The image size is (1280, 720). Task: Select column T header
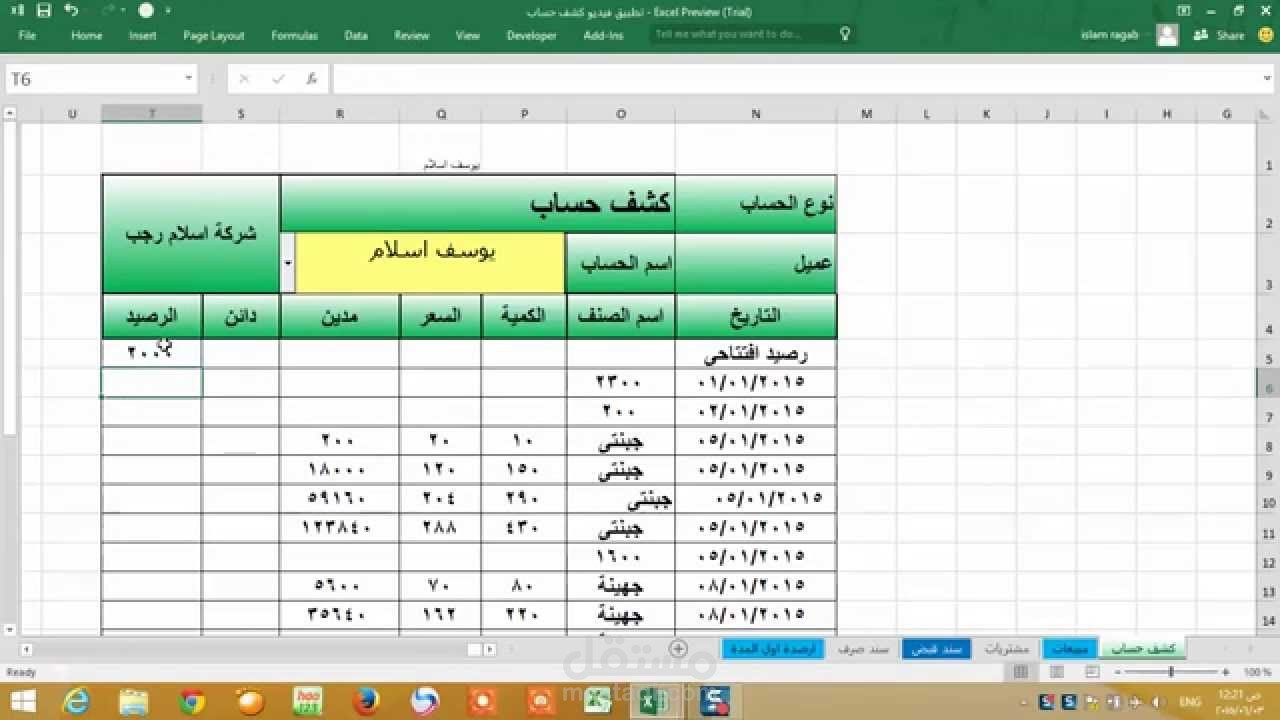pos(152,114)
